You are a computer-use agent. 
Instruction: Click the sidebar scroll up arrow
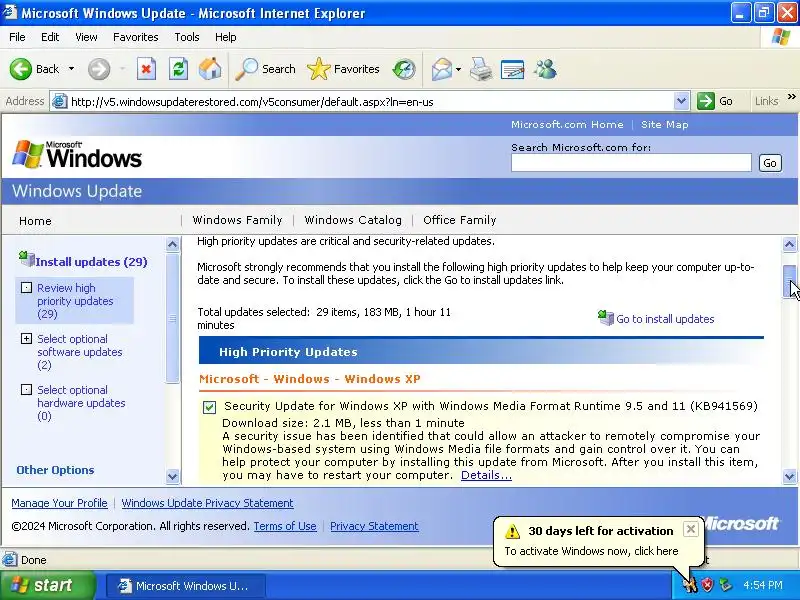172,244
